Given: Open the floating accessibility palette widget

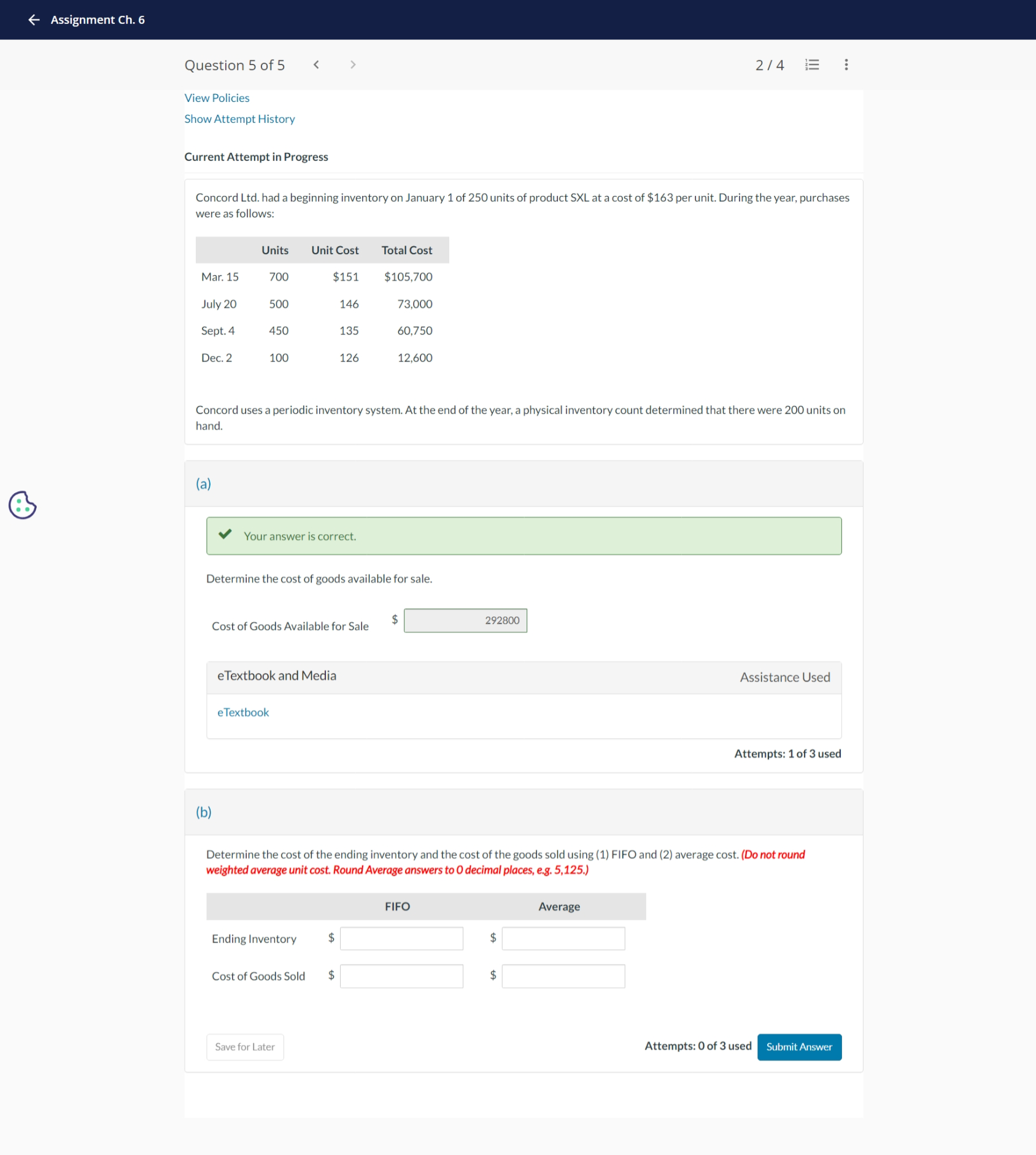Looking at the screenshot, I should pos(21,505).
